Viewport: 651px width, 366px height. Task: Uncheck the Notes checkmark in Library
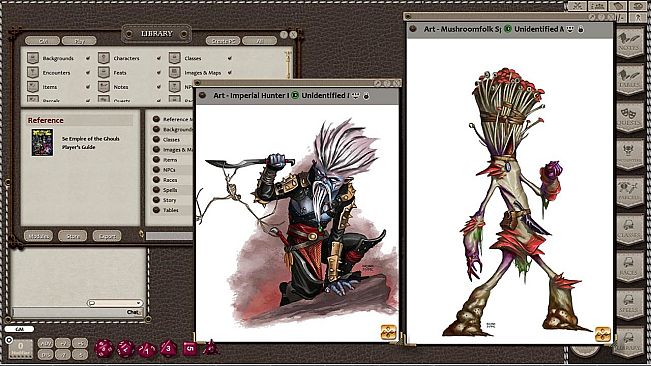pos(159,87)
